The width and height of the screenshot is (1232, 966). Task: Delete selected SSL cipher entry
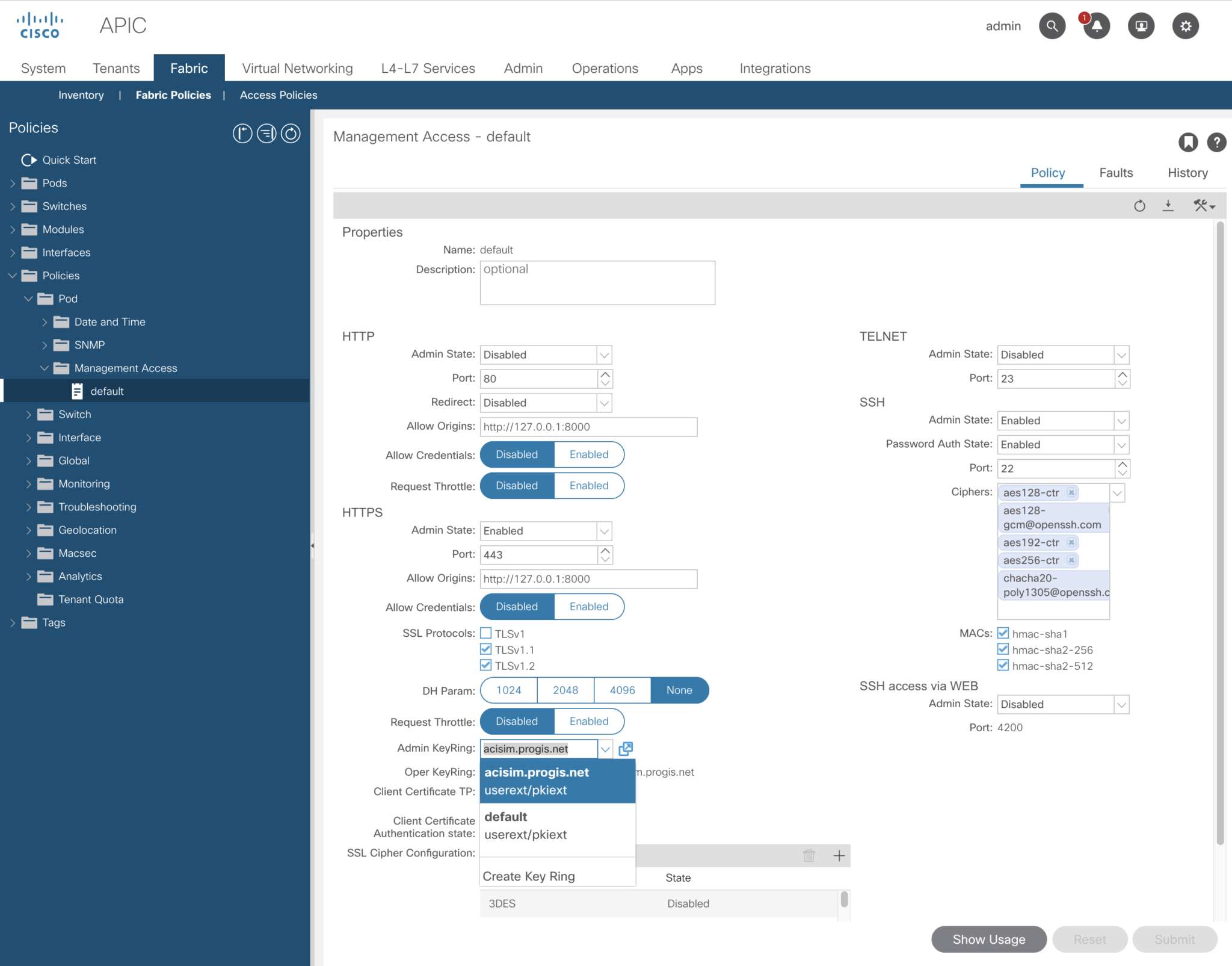[809, 855]
